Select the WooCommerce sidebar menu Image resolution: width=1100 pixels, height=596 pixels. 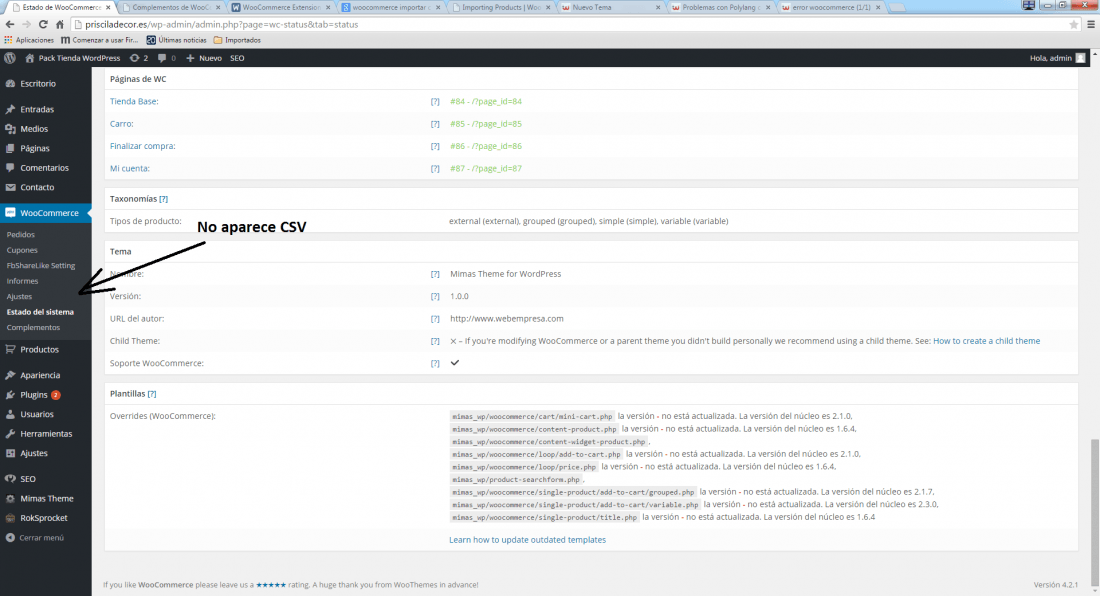click(x=46, y=213)
